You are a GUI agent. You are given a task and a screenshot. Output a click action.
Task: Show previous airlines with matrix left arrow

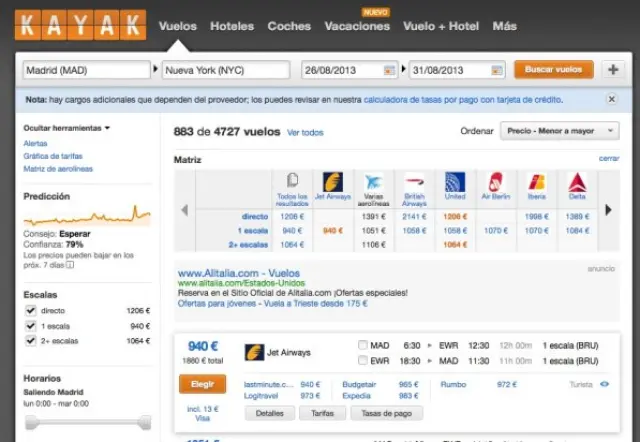pos(184,210)
